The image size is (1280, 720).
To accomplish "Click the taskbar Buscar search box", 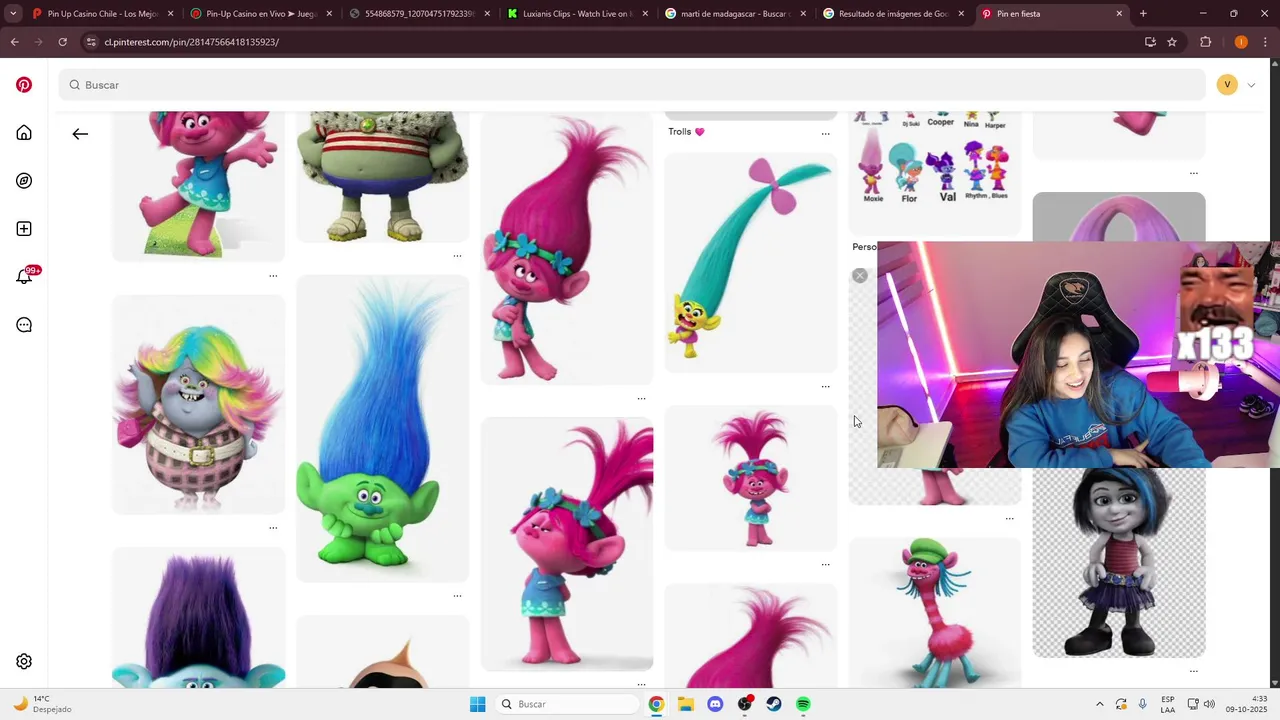I will pyautogui.click(x=567, y=704).
